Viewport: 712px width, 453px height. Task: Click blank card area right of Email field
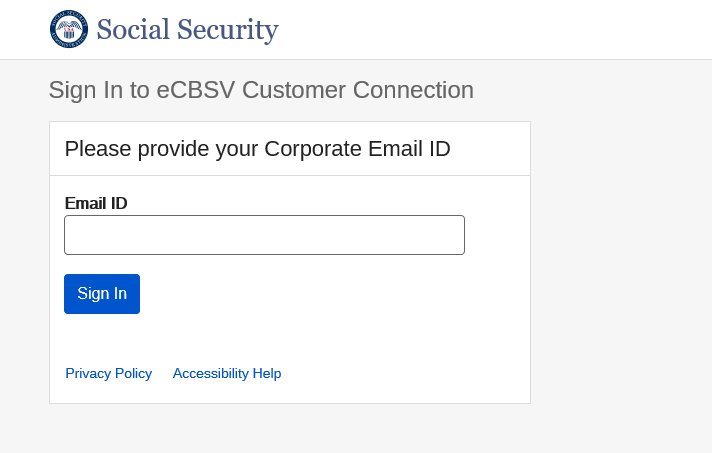click(x=497, y=235)
